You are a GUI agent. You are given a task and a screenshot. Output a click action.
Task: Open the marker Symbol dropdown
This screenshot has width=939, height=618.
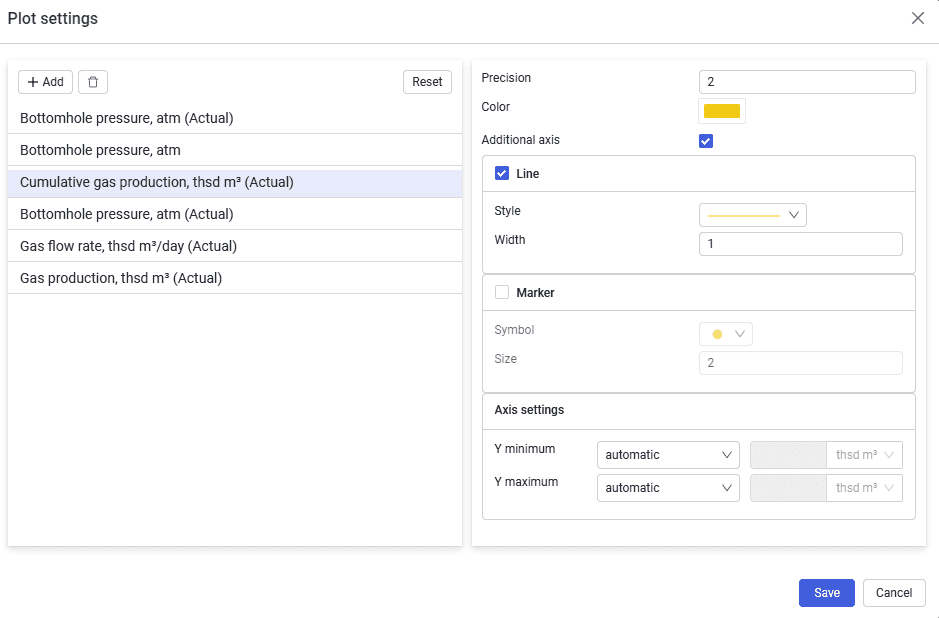pos(726,334)
